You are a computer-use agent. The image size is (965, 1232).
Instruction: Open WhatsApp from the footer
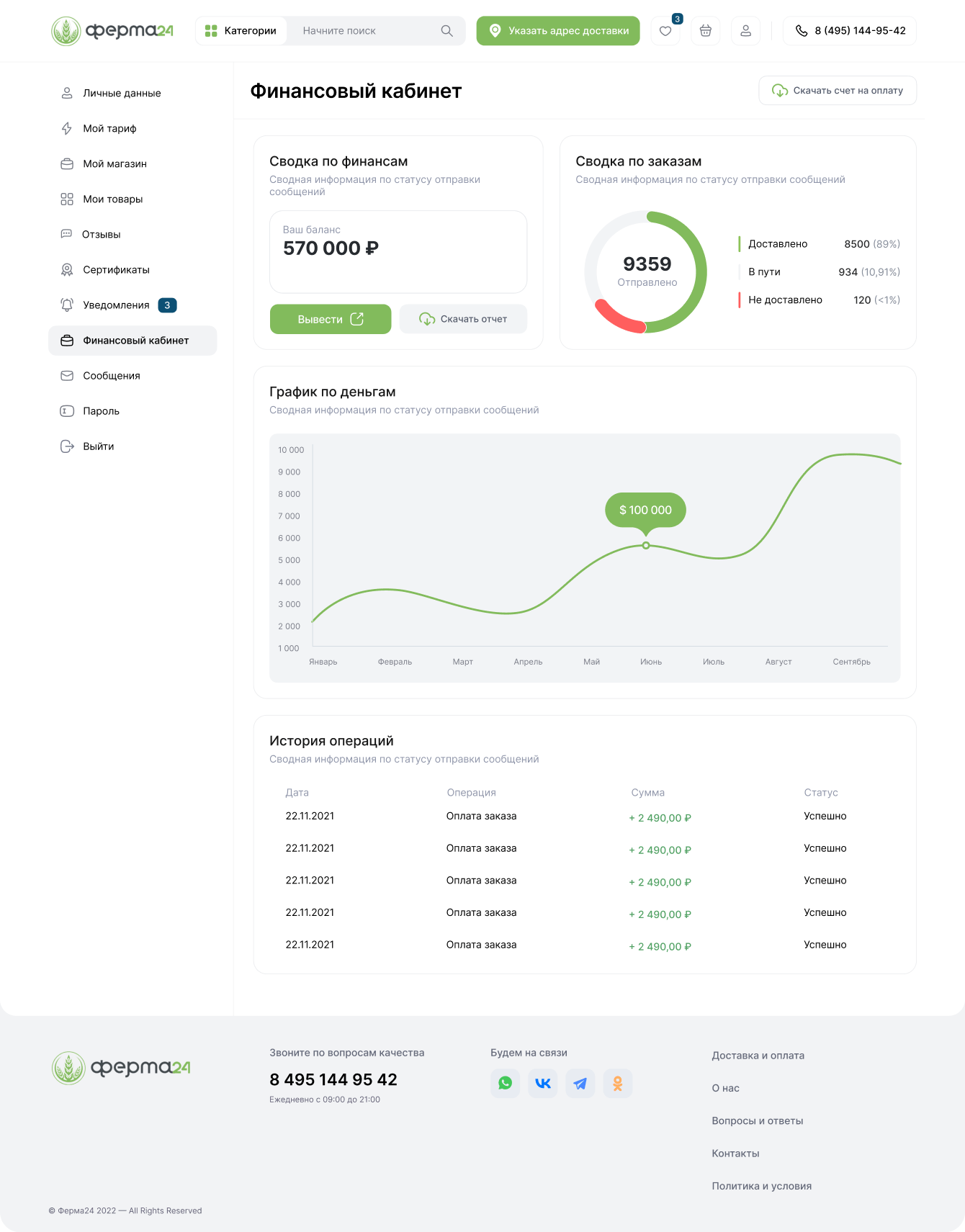506,1083
